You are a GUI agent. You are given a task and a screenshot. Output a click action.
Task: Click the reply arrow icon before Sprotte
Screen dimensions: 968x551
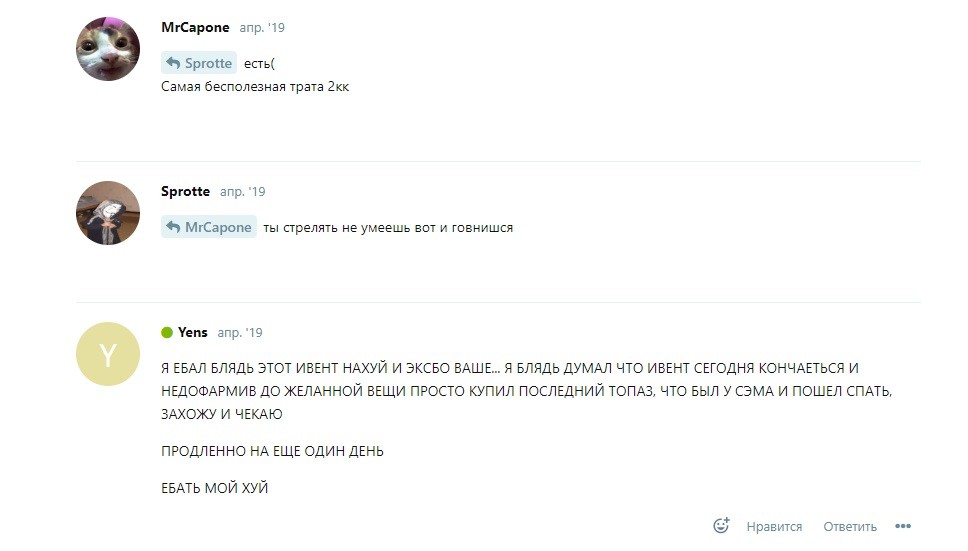(173, 63)
